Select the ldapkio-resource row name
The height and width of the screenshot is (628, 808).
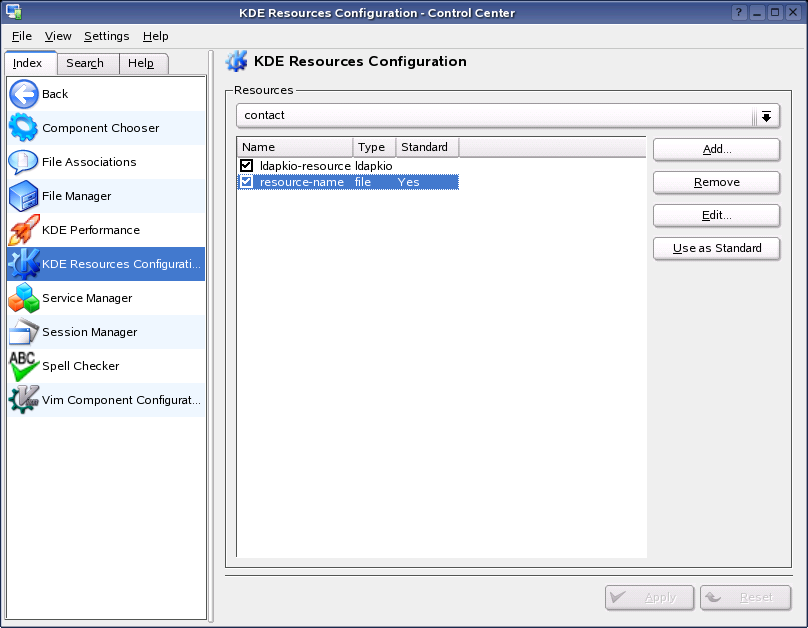(305, 166)
